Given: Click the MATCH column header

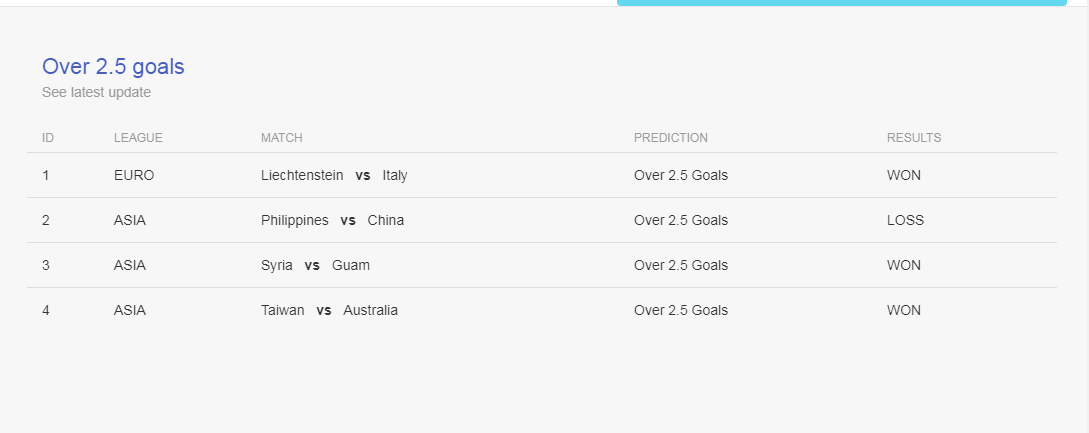Looking at the screenshot, I should coord(282,138).
